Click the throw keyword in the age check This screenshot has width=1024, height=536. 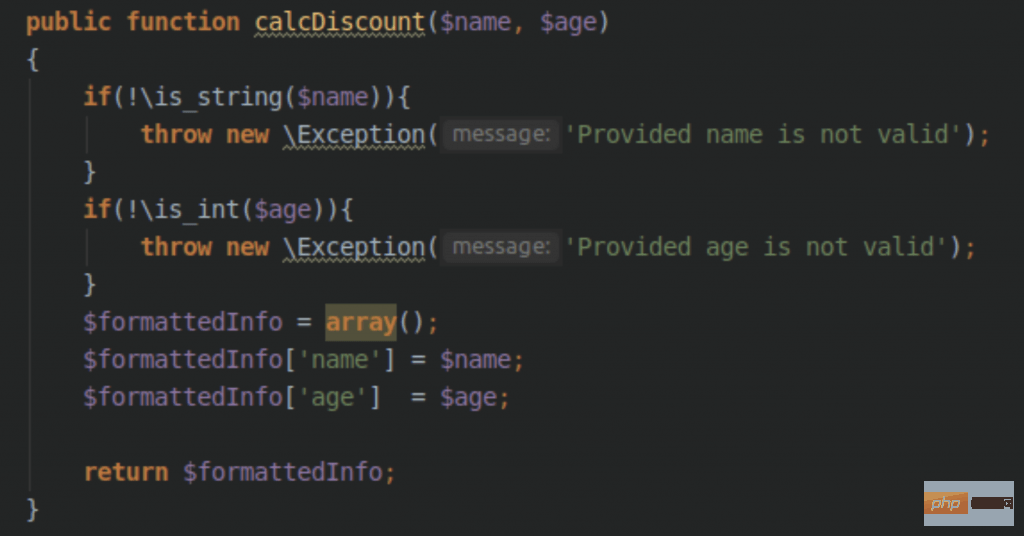[x=176, y=247]
